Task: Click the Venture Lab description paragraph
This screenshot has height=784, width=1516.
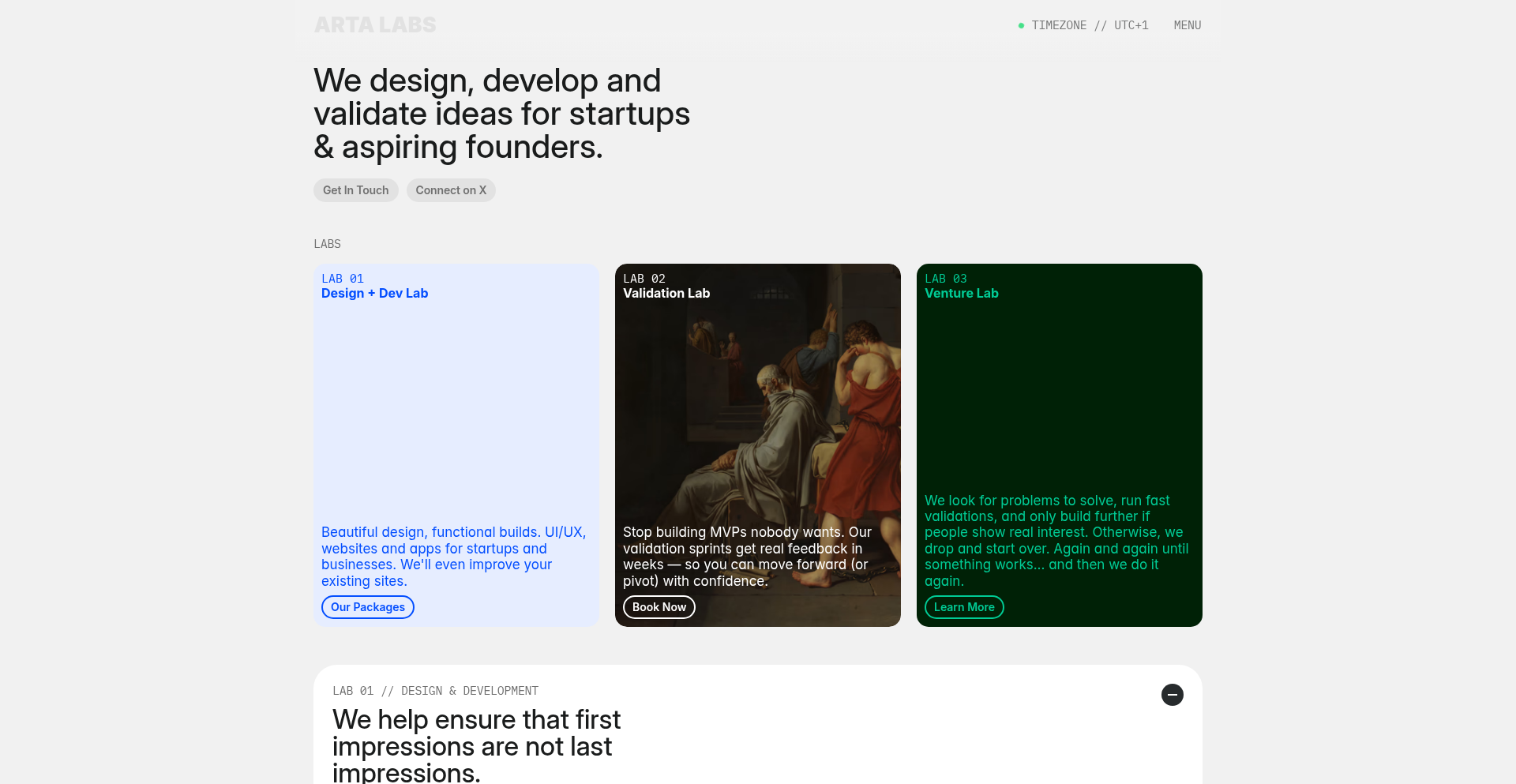Action: click(x=1056, y=541)
